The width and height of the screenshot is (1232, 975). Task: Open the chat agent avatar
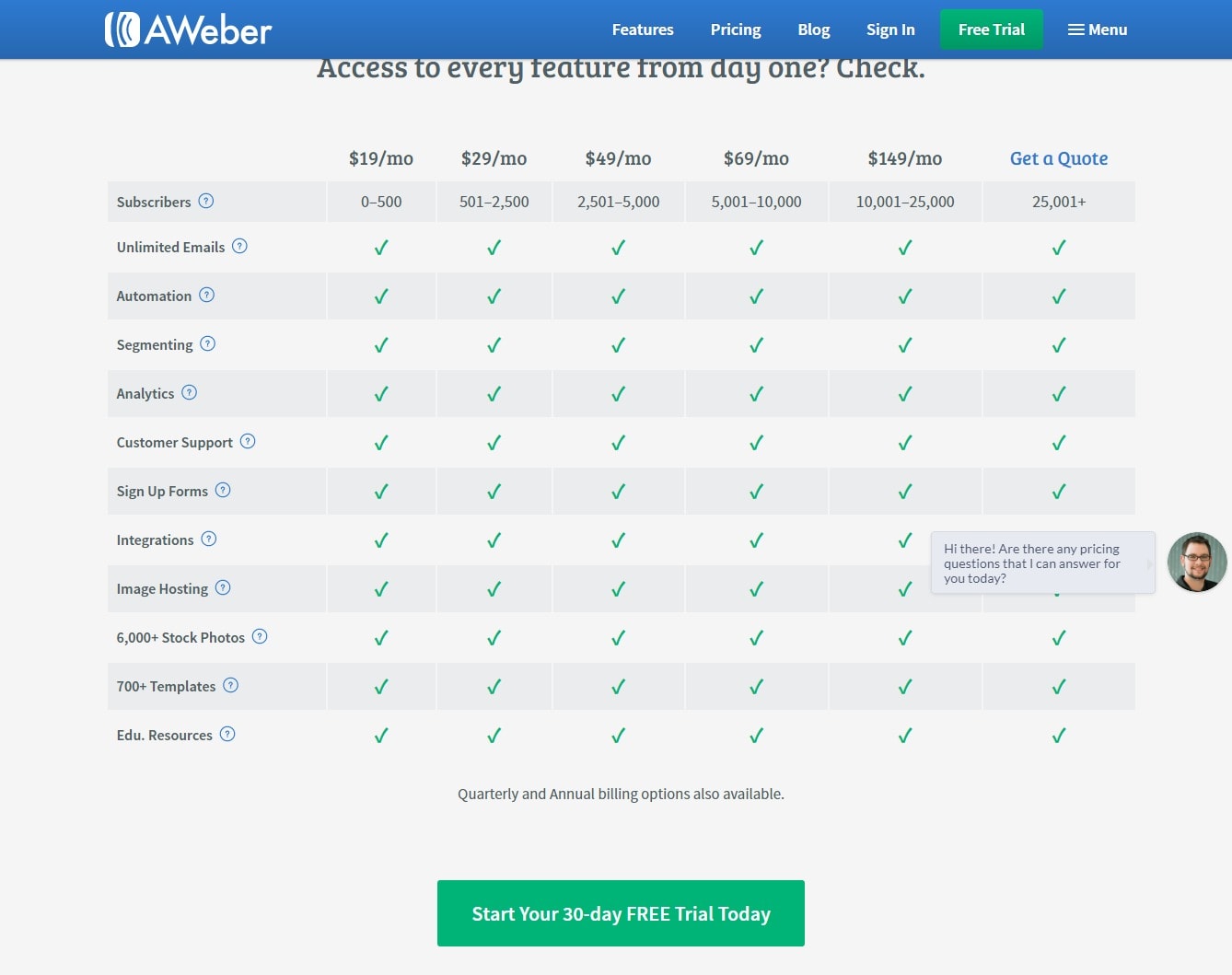click(x=1197, y=562)
